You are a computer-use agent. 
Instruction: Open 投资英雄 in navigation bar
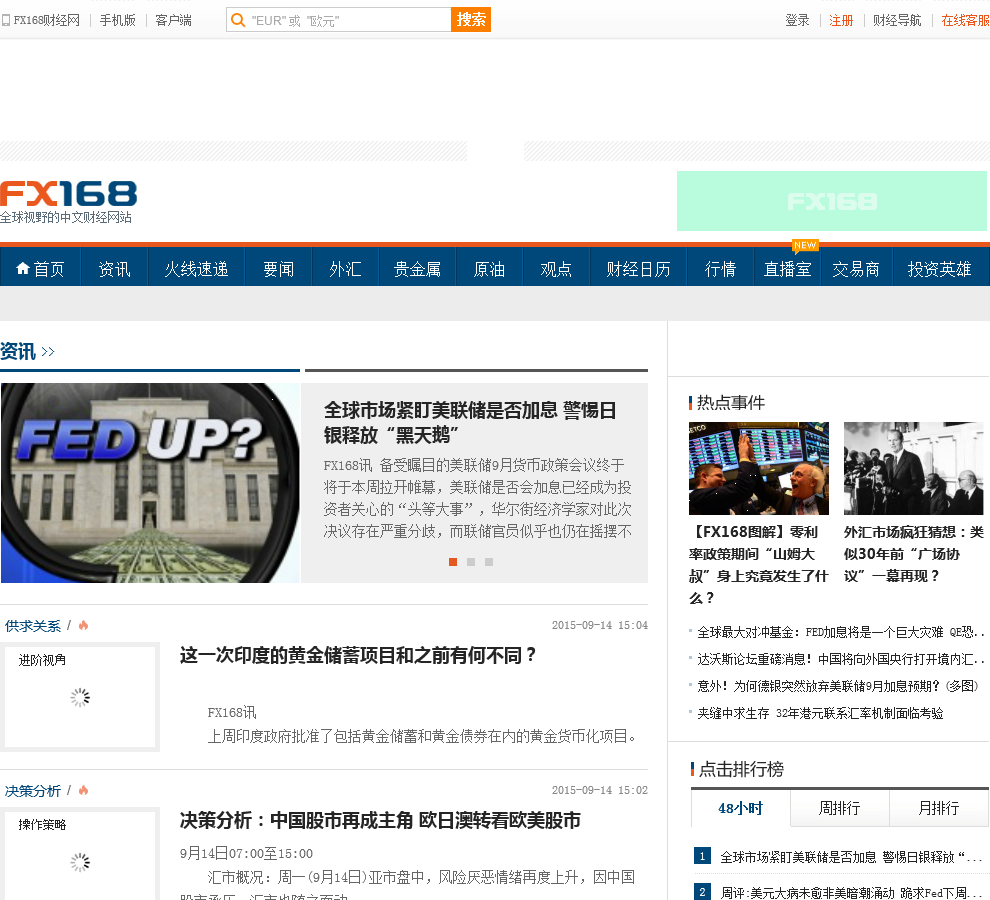point(939,269)
